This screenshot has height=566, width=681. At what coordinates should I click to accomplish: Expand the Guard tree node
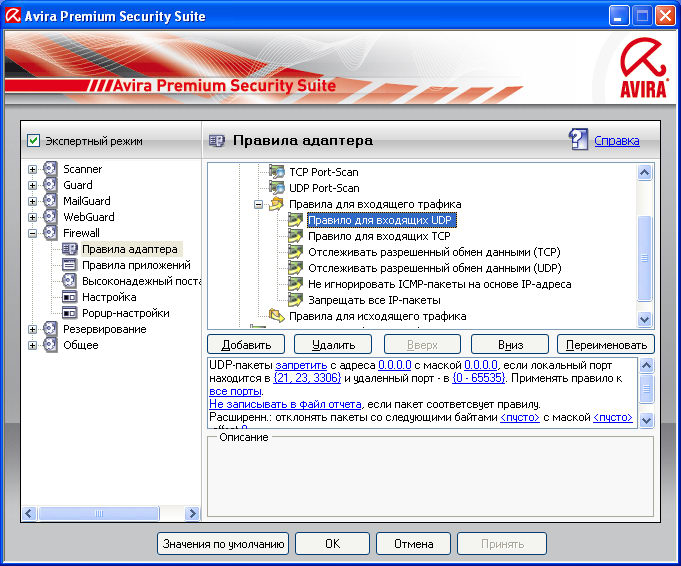(x=32, y=185)
